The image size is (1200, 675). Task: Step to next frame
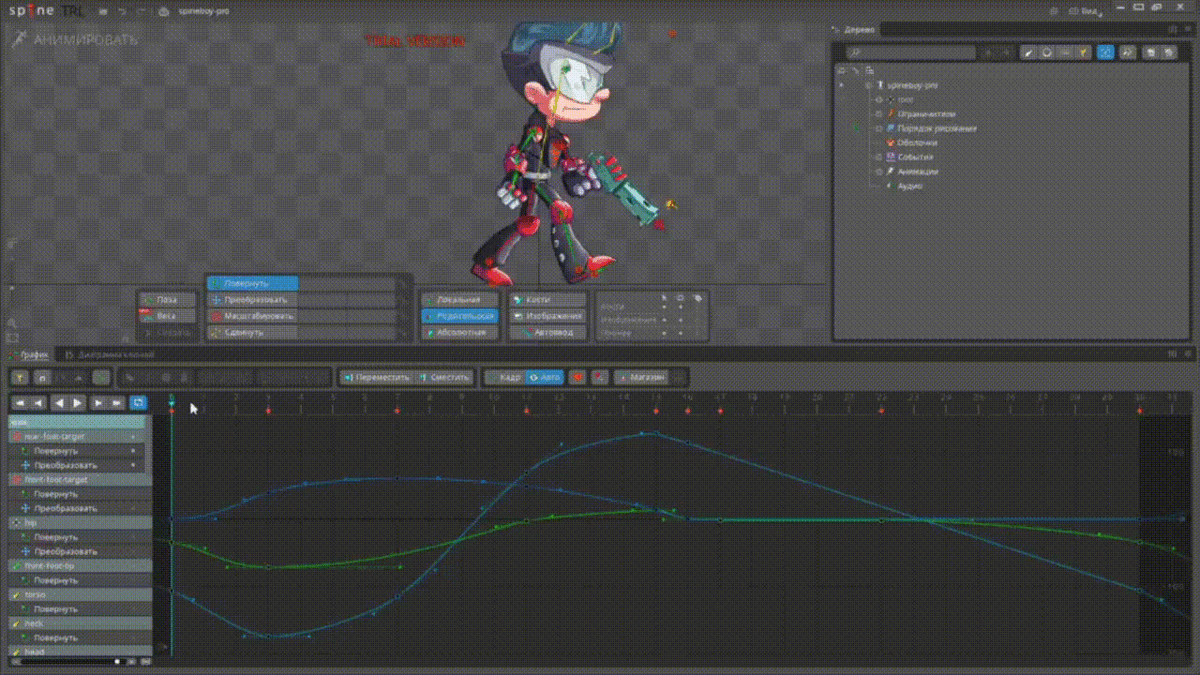click(99, 402)
